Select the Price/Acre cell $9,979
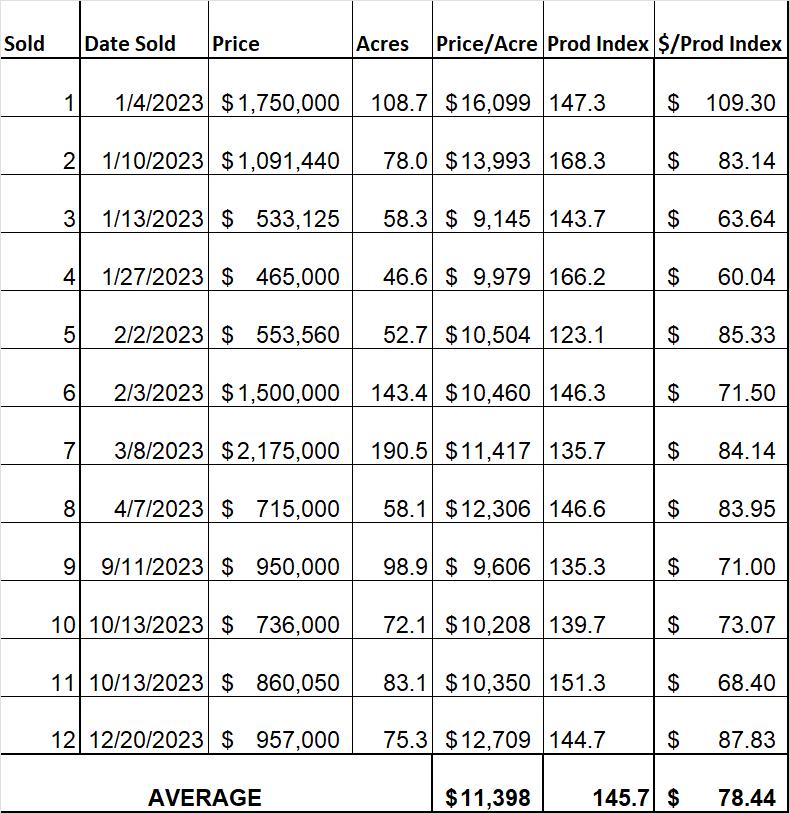 (x=487, y=262)
